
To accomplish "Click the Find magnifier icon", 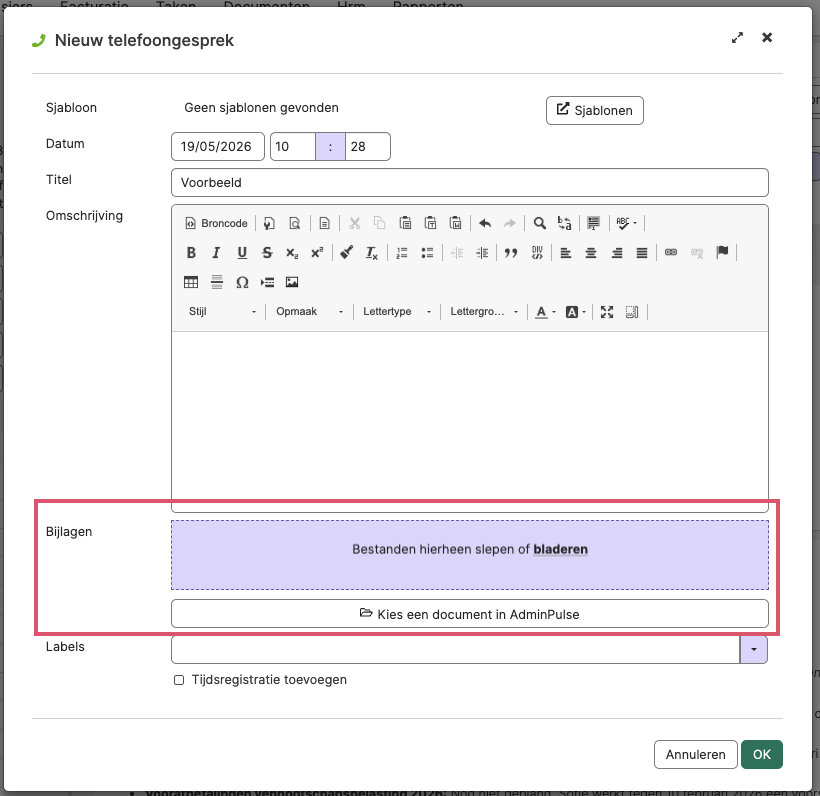I will click(539, 223).
